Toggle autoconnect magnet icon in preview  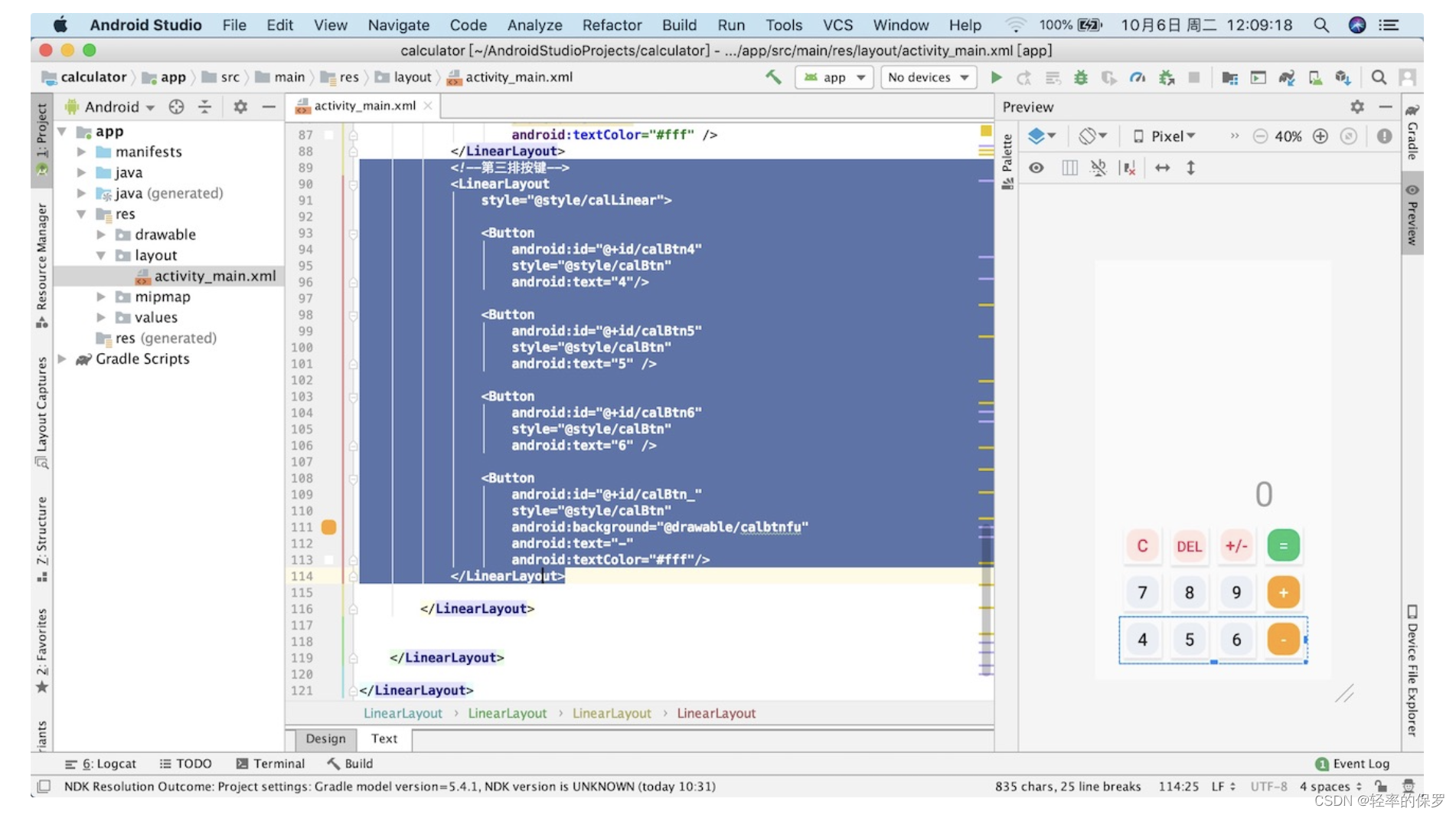(1099, 168)
